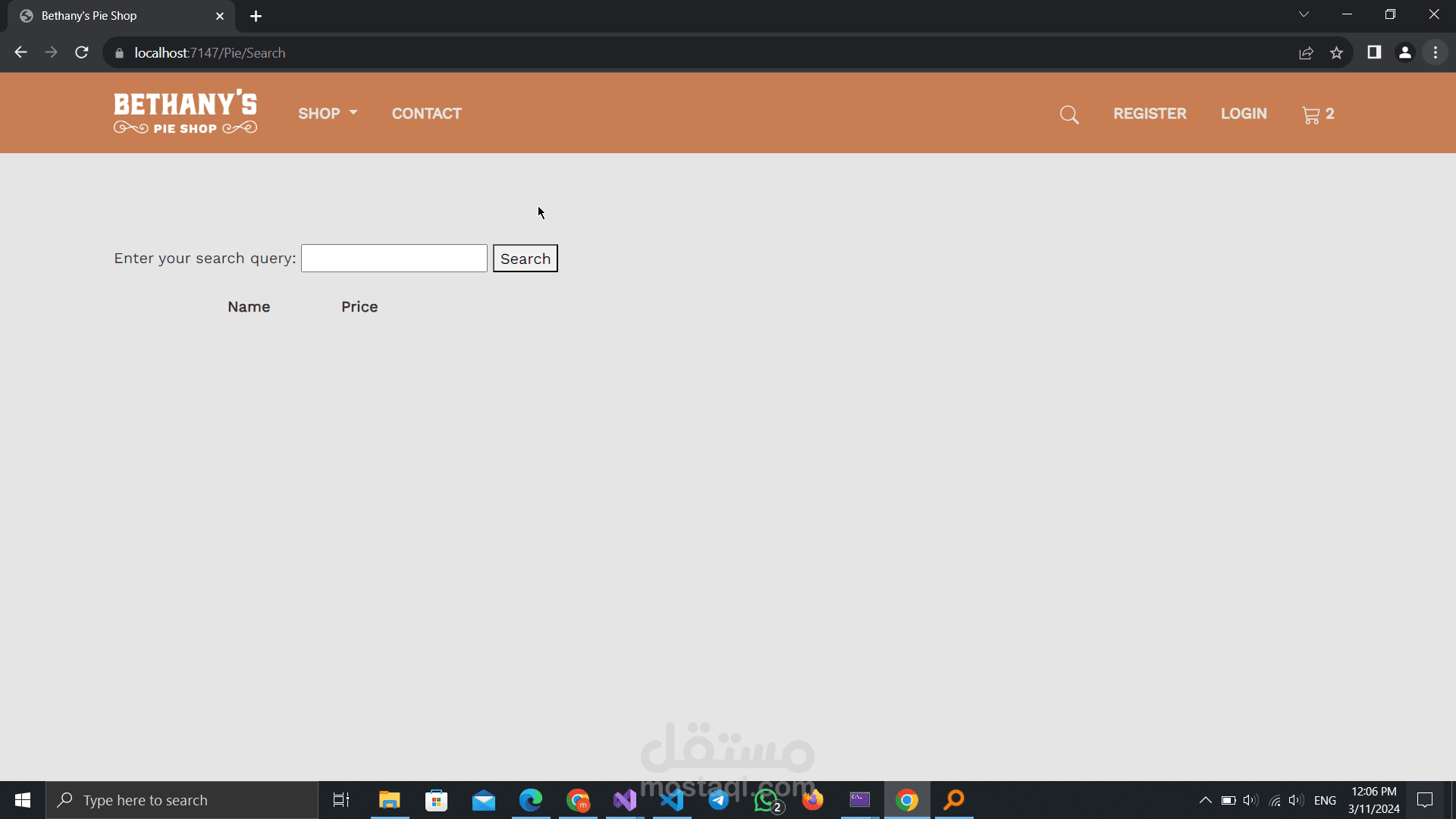The image size is (1456, 819).
Task: Open tab search chevron dropdown
Action: (1304, 14)
